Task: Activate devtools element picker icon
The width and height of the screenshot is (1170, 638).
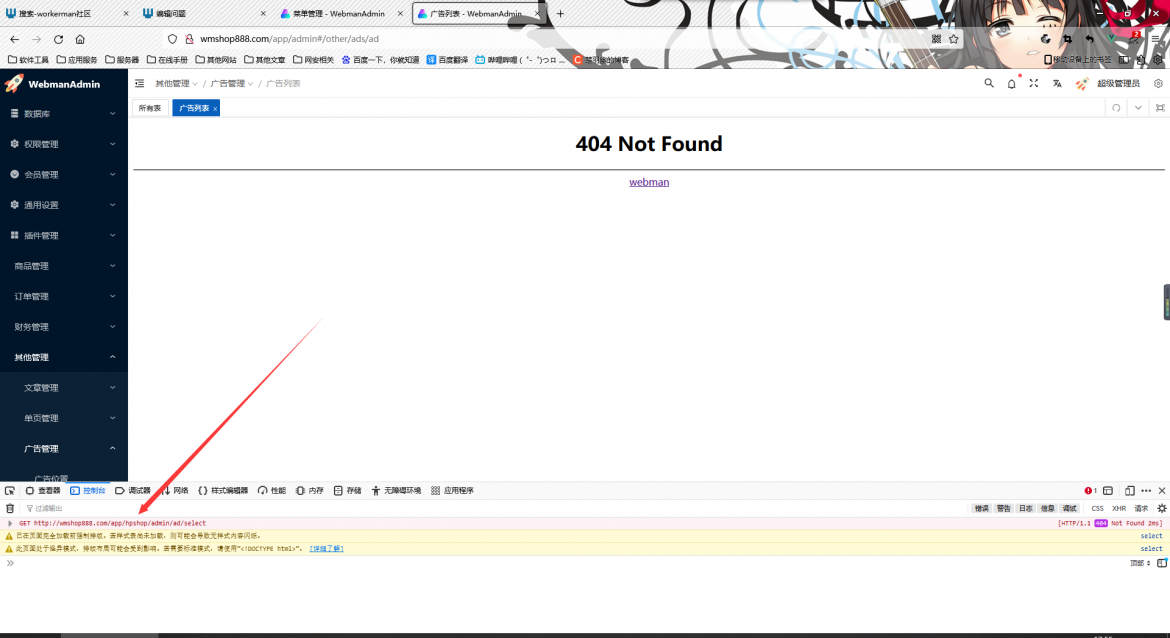Action: click(10, 491)
